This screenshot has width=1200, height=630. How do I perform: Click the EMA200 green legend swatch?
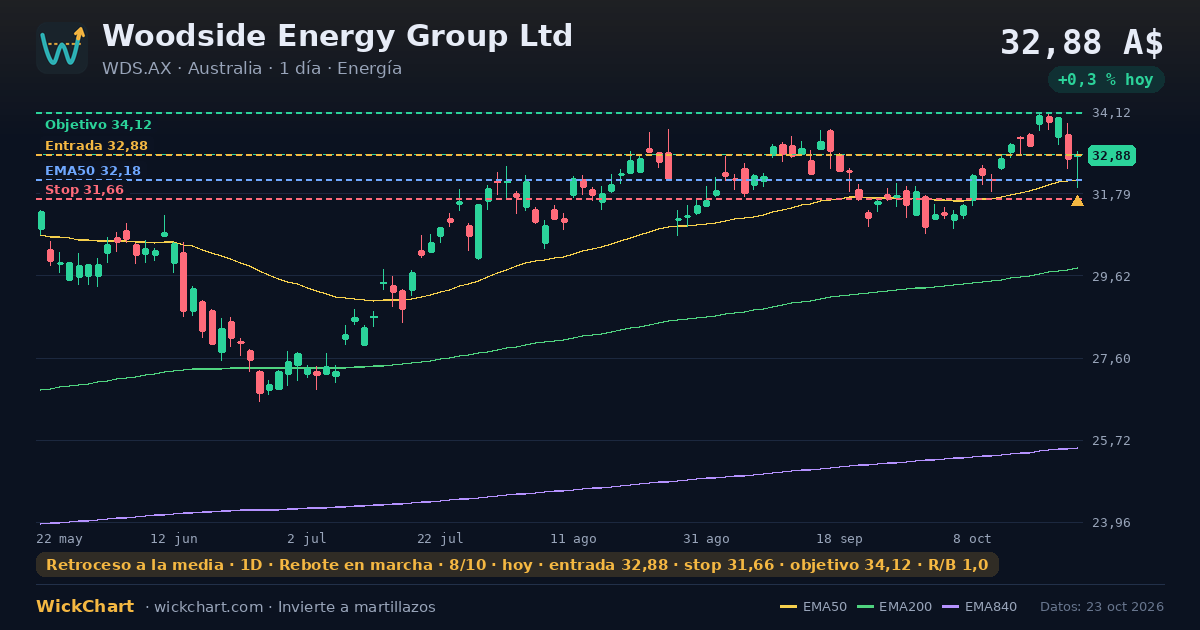click(x=865, y=607)
